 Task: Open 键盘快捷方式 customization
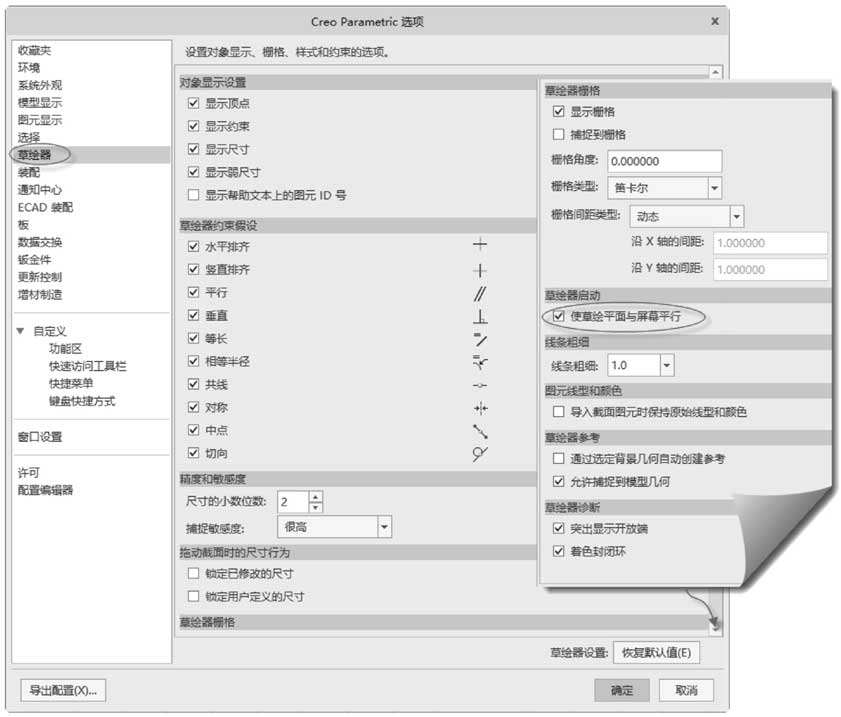(x=82, y=401)
